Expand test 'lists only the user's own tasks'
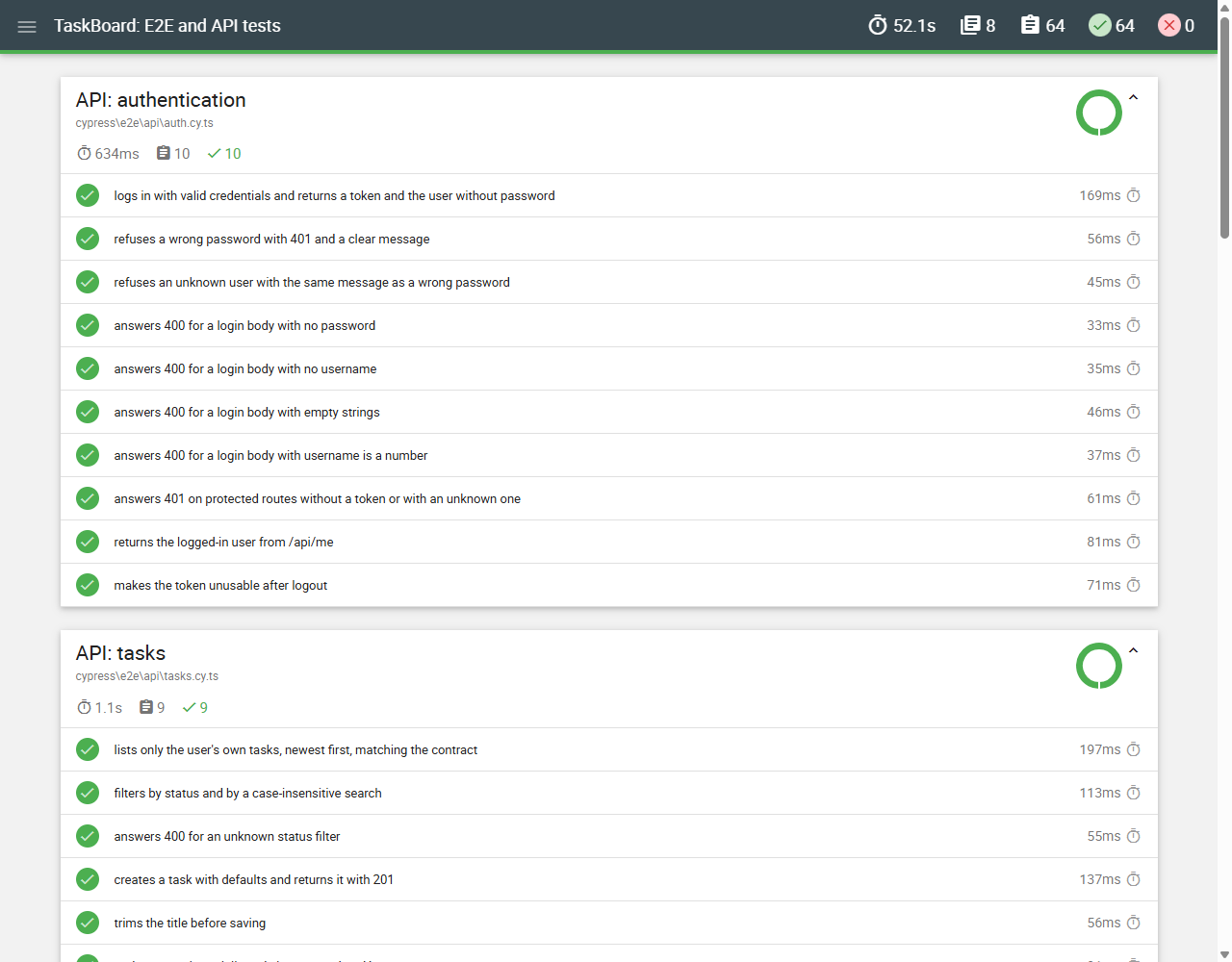 (608, 749)
